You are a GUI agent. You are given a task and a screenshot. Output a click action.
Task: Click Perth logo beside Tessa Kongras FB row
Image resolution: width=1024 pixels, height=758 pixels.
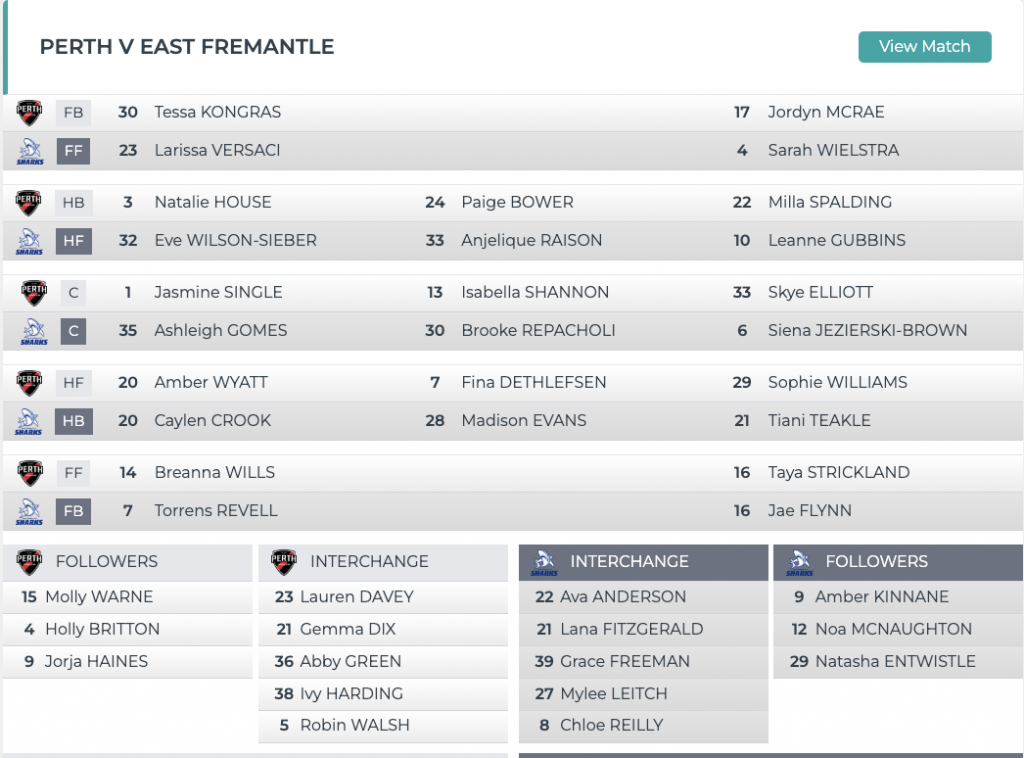(29, 112)
